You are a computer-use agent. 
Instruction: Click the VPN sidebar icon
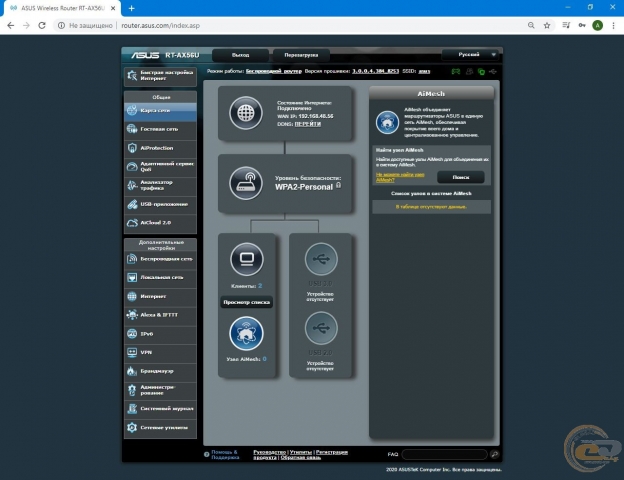click(132, 352)
